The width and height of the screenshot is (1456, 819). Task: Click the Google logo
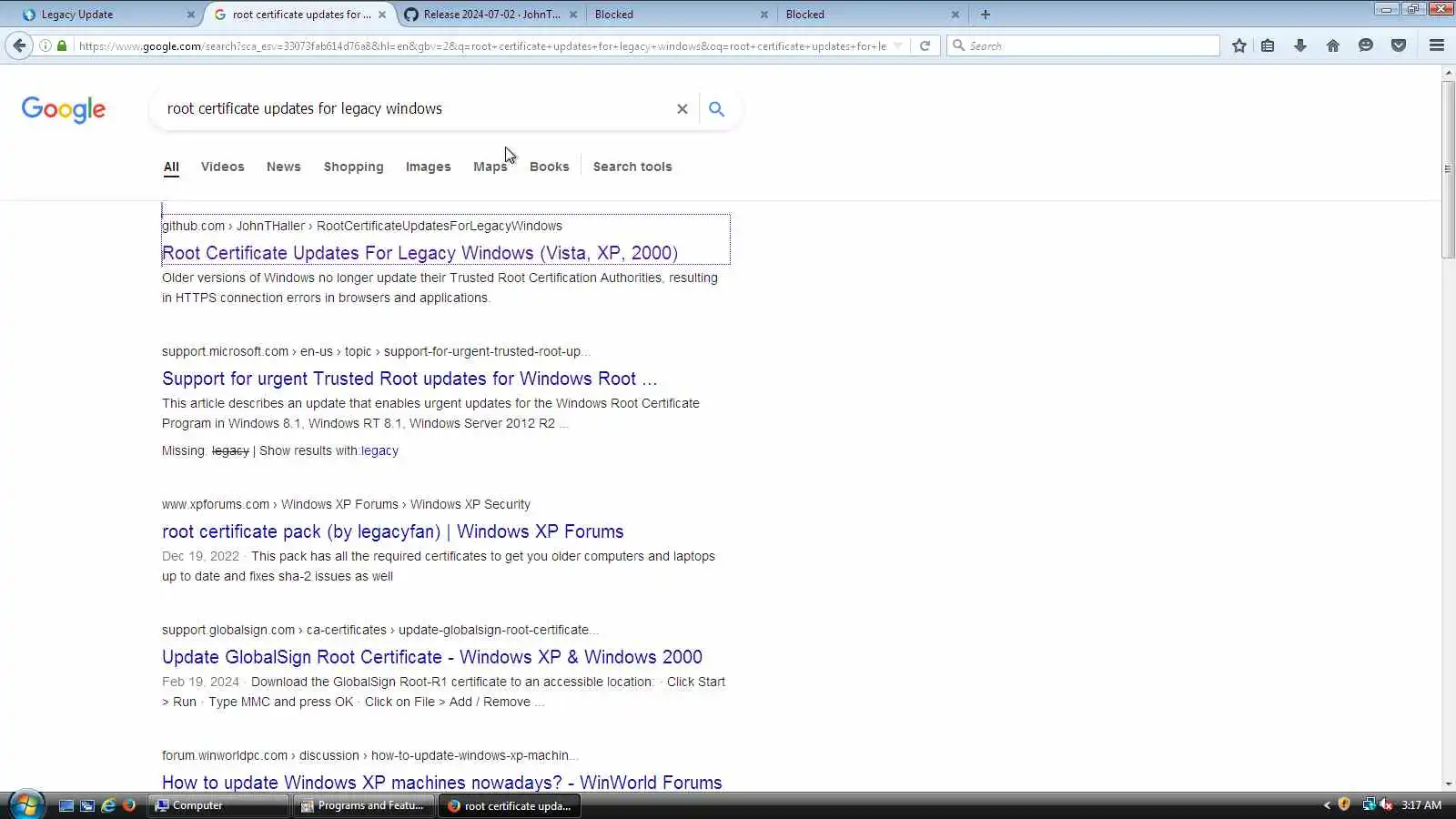[x=64, y=109]
